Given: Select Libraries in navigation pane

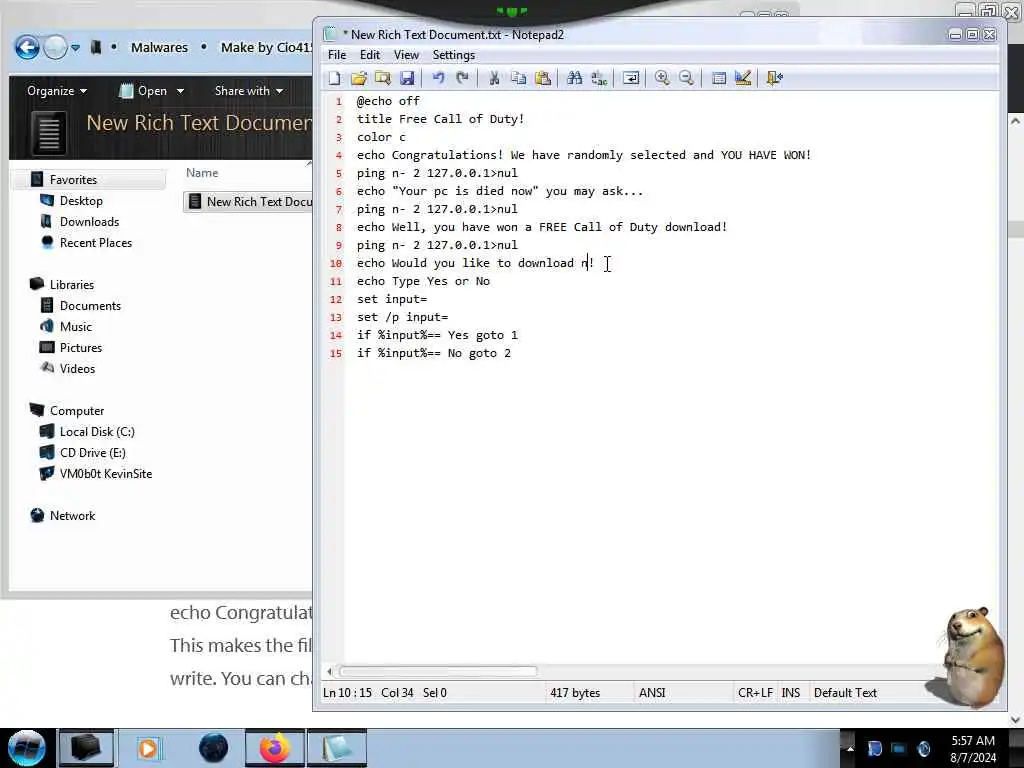Looking at the screenshot, I should [x=72, y=285].
